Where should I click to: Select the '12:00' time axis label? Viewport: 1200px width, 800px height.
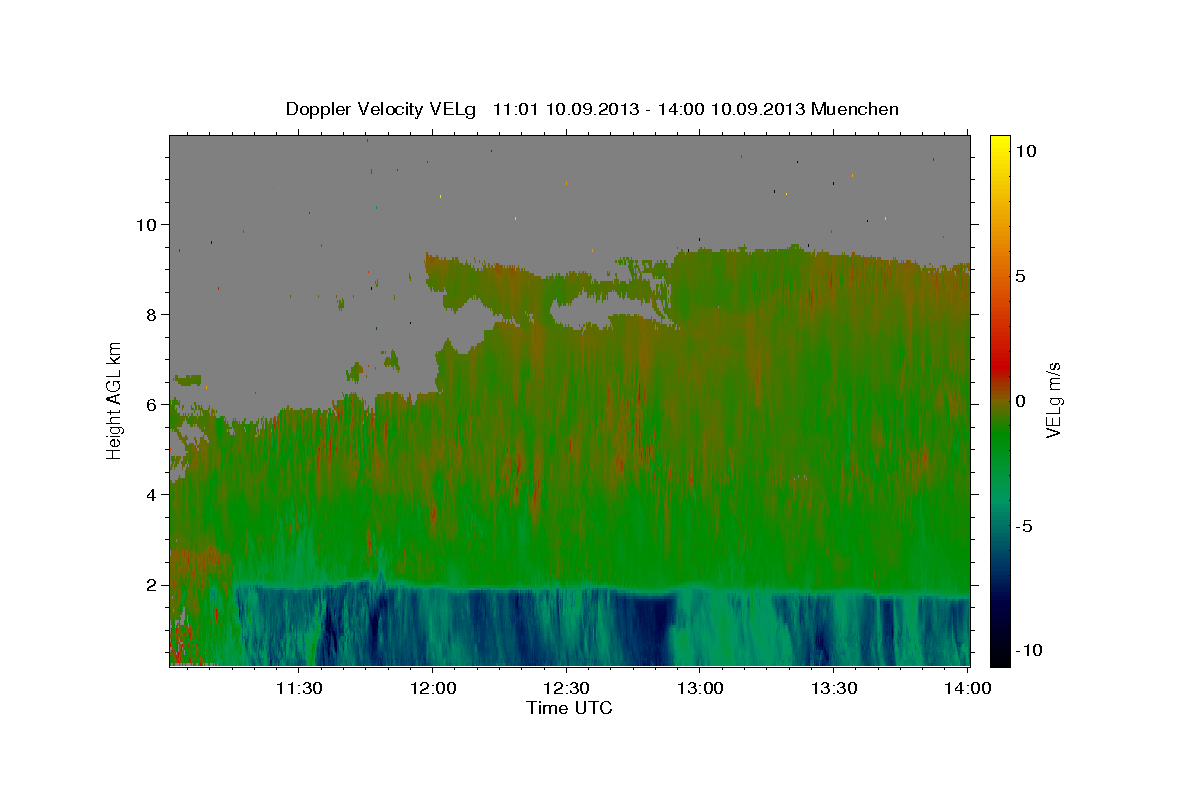click(433, 688)
